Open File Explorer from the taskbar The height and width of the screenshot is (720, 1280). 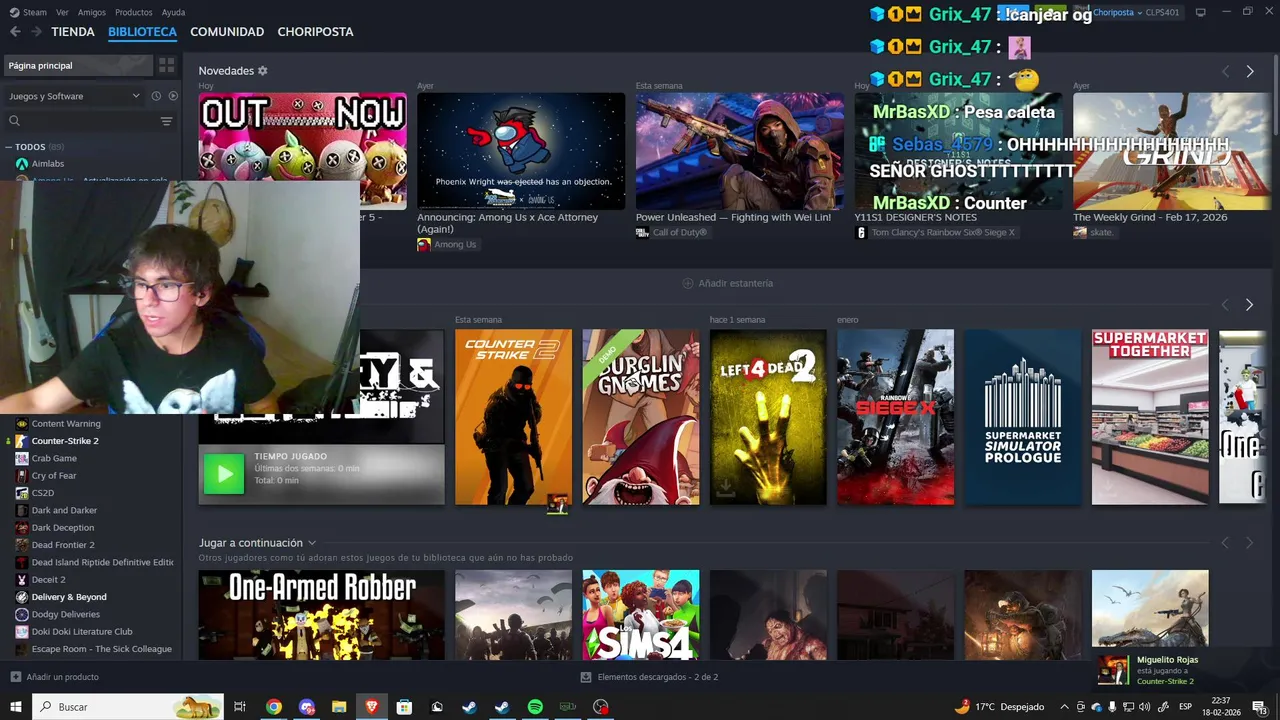point(339,707)
